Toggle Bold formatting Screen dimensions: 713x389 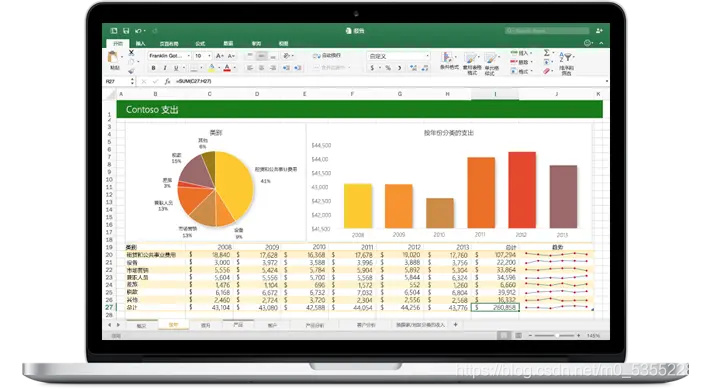[x=153, y=68]
